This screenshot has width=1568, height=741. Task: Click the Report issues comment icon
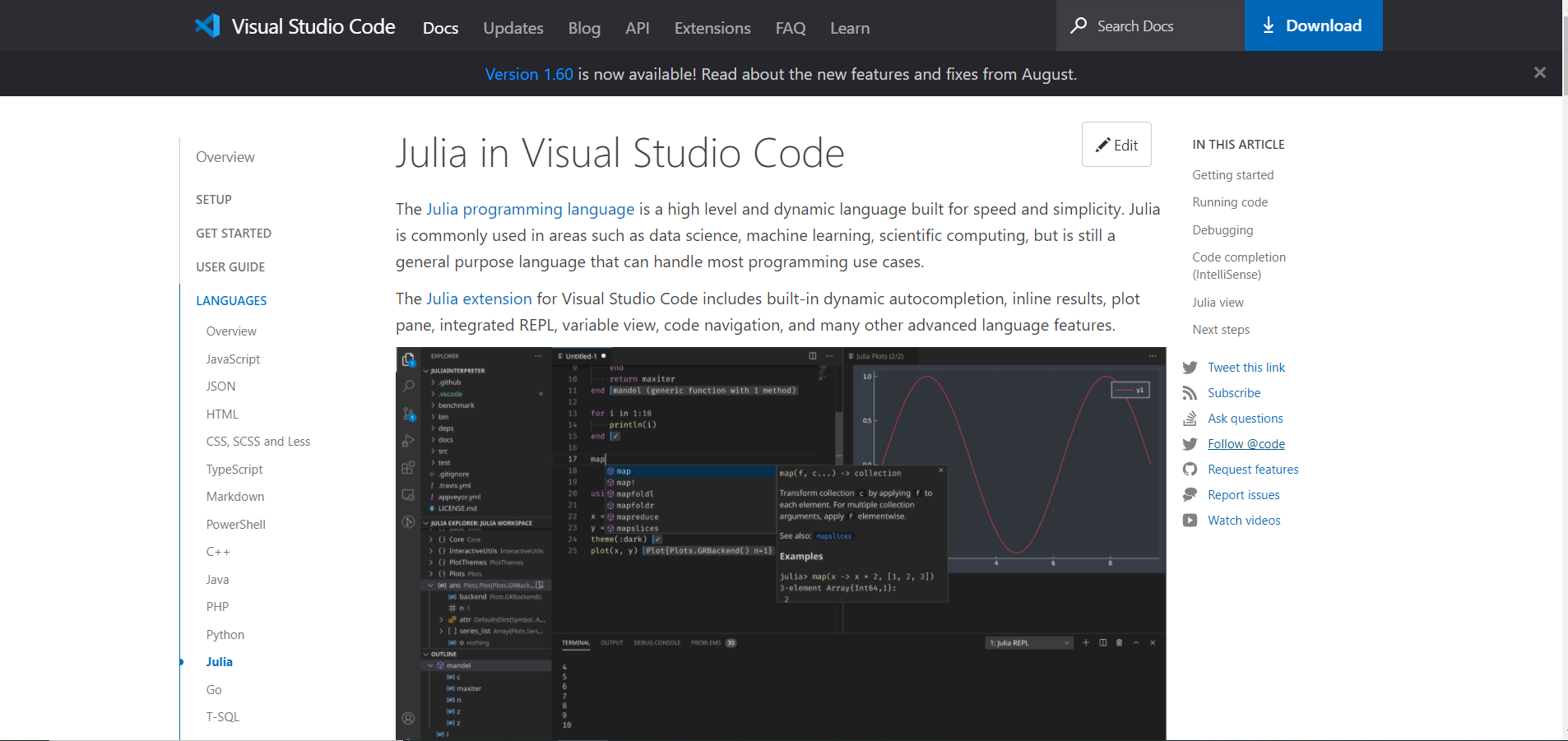[x=1190, y=495]
